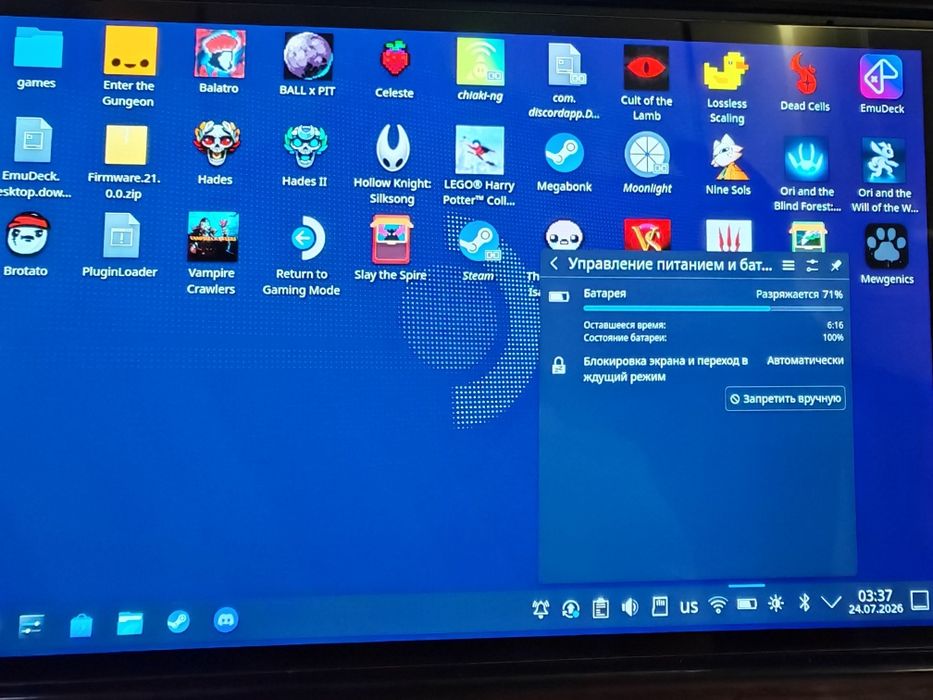Open the file manager folder in taskbar

130,624
